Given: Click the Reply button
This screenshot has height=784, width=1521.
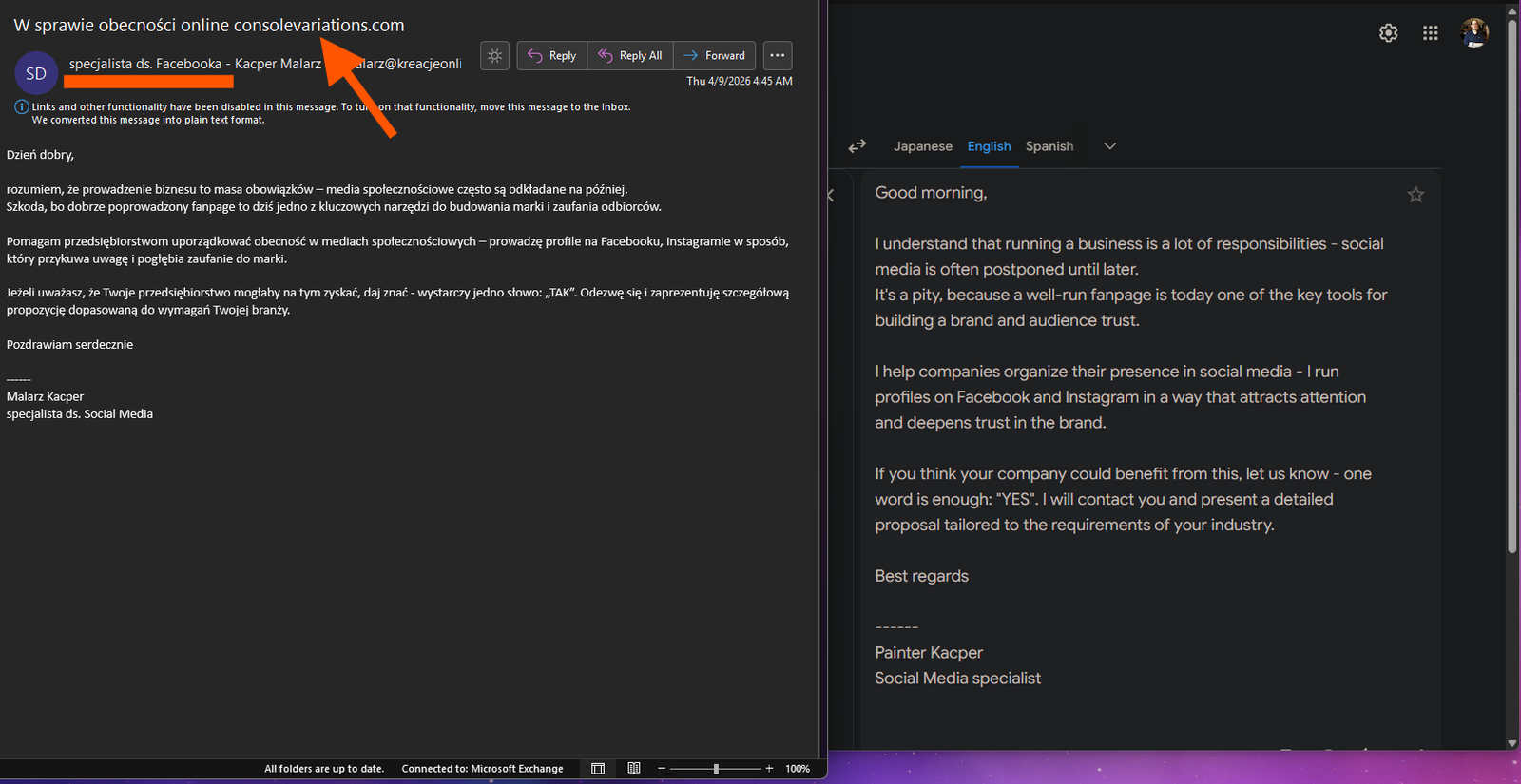Looking at the screenshot, I should 552,56.
